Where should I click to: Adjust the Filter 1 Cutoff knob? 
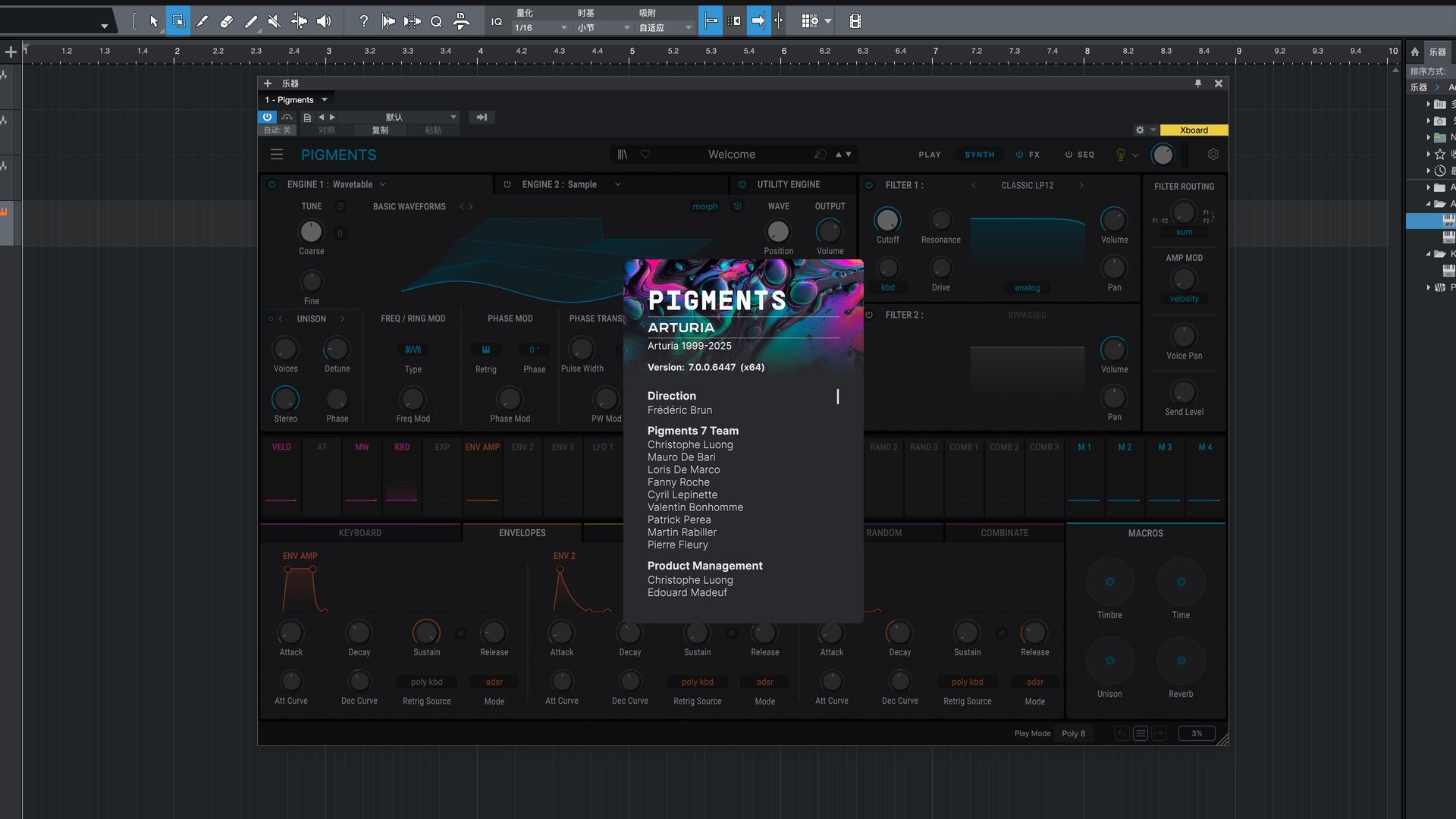pyautogui.click(x=887, y=221)
